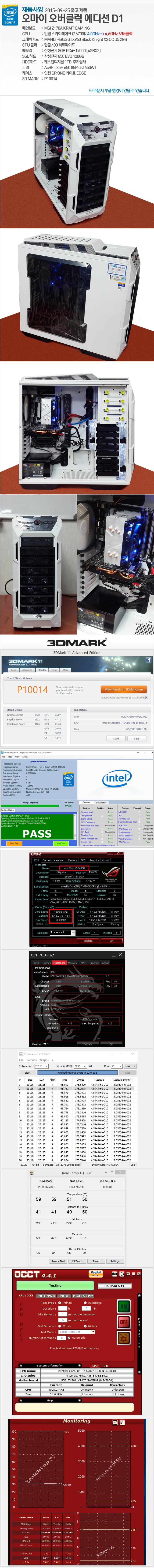Select Automatic test type radio in OCCT
Image resolution: width=154 pixels, height=1568 pixels.
86,1303
